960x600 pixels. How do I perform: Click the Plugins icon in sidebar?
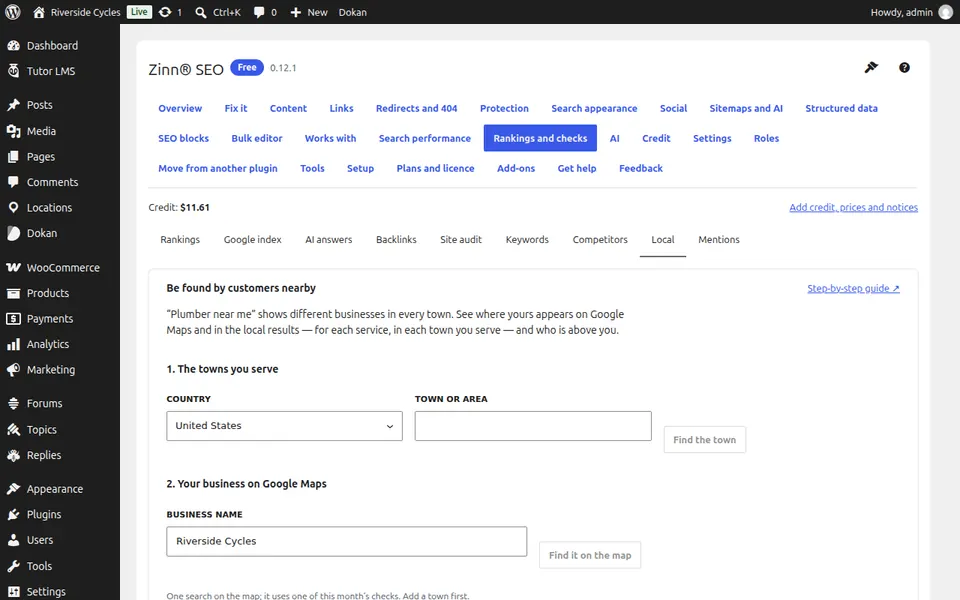pyautogui.click(x=13, y=514)
